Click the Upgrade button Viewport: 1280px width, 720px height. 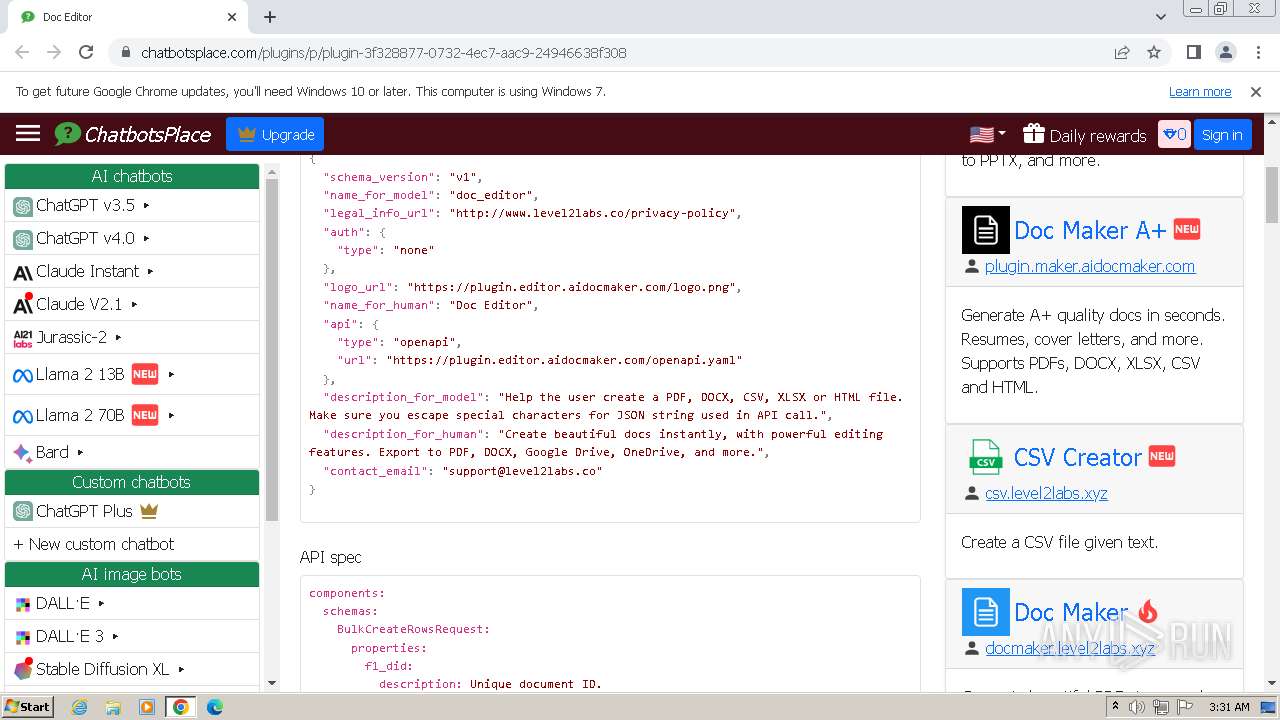pyautogui.click(x=275, y=134)
